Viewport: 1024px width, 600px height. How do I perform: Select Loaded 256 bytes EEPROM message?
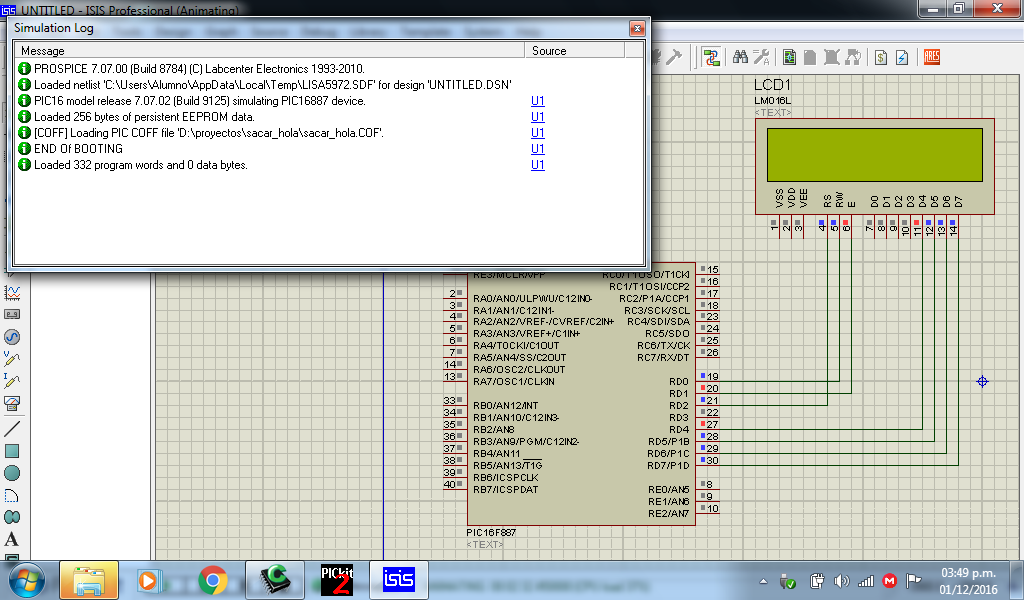tap(144, 117)
